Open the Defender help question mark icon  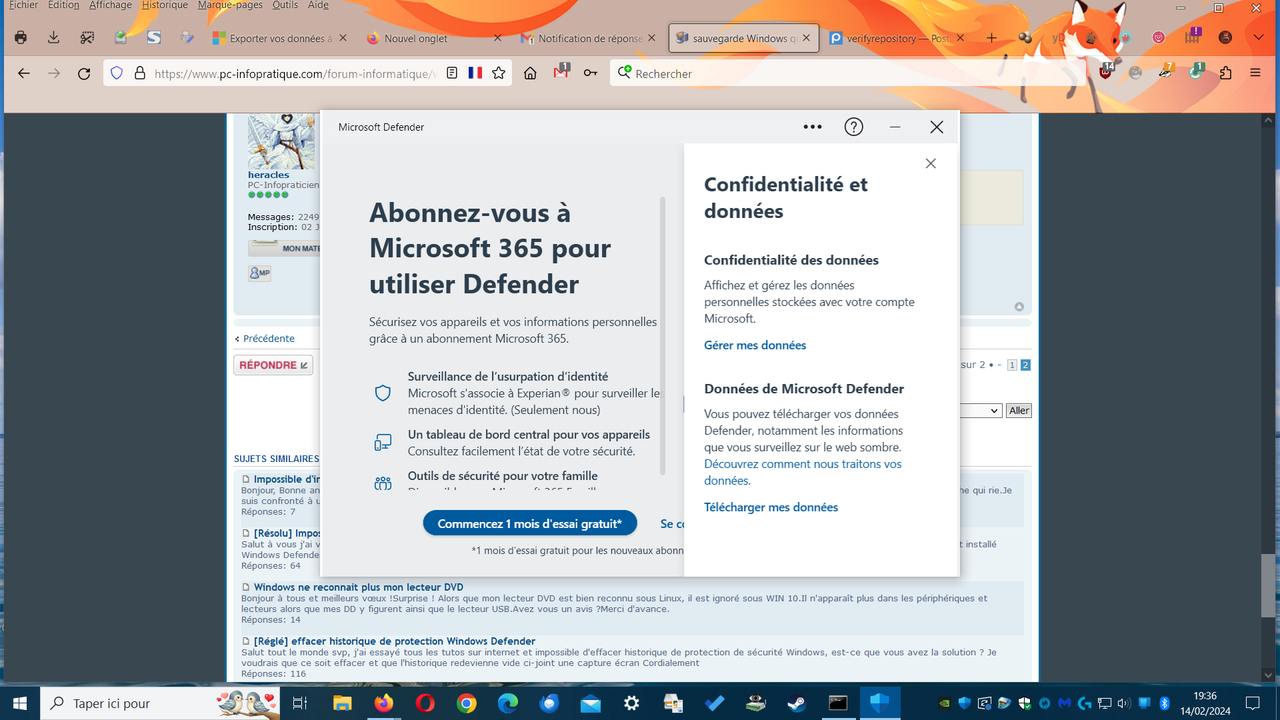coord(853,127)
